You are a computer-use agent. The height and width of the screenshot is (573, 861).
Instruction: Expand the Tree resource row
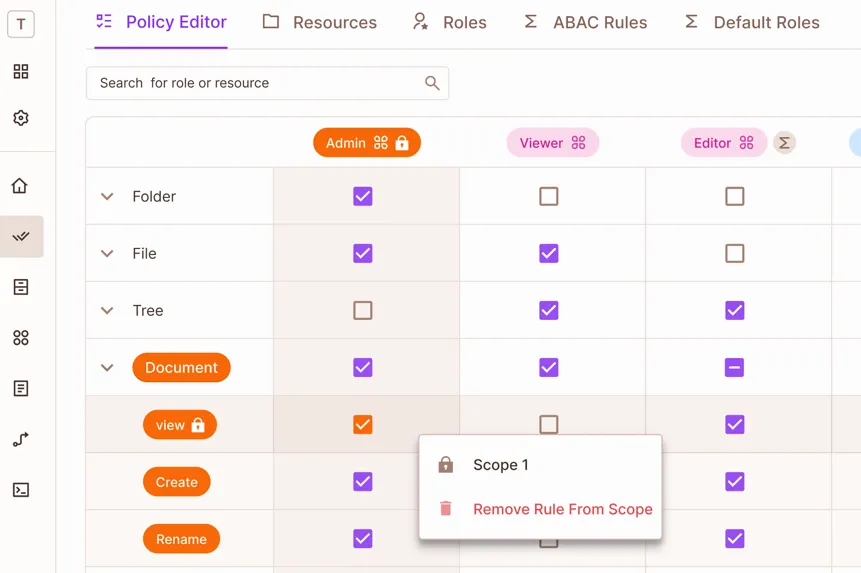107,311
